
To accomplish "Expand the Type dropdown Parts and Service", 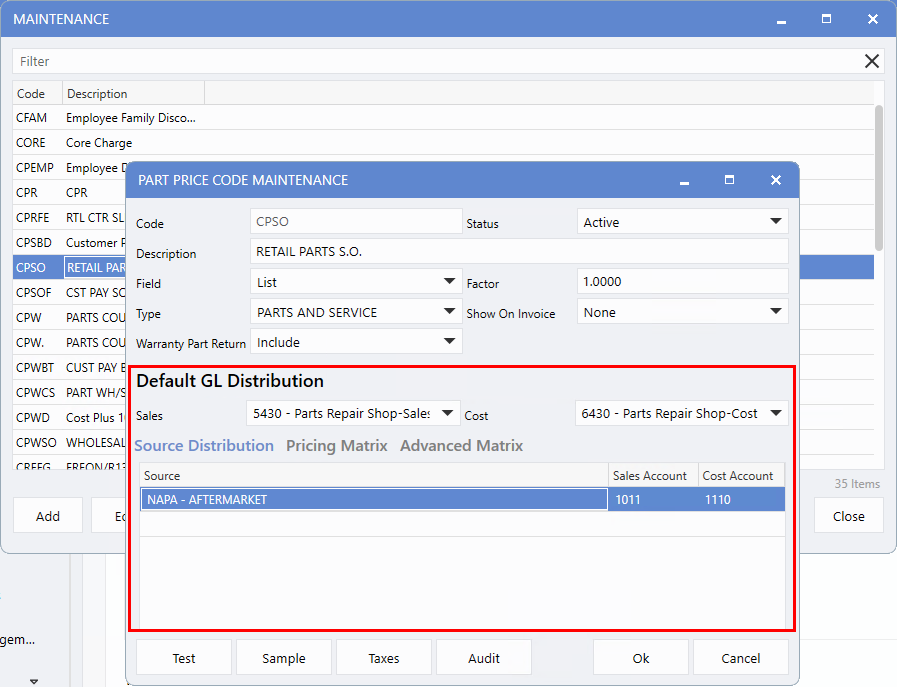I will 356,312.
